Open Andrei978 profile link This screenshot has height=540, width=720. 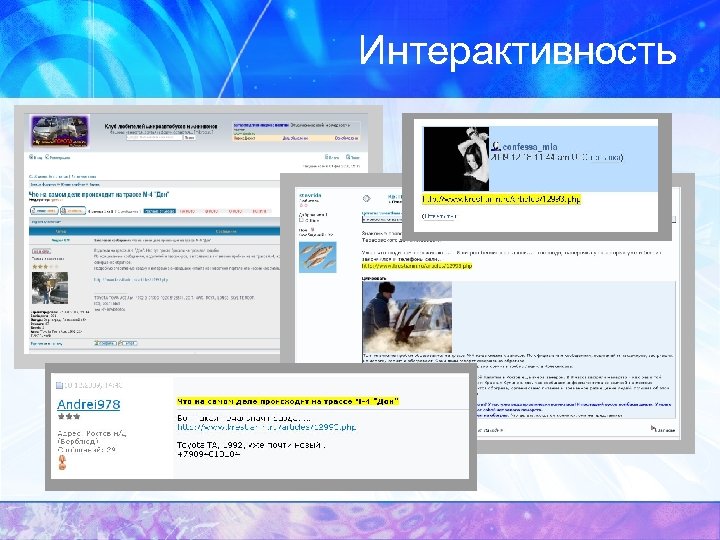tap(88, 405)
